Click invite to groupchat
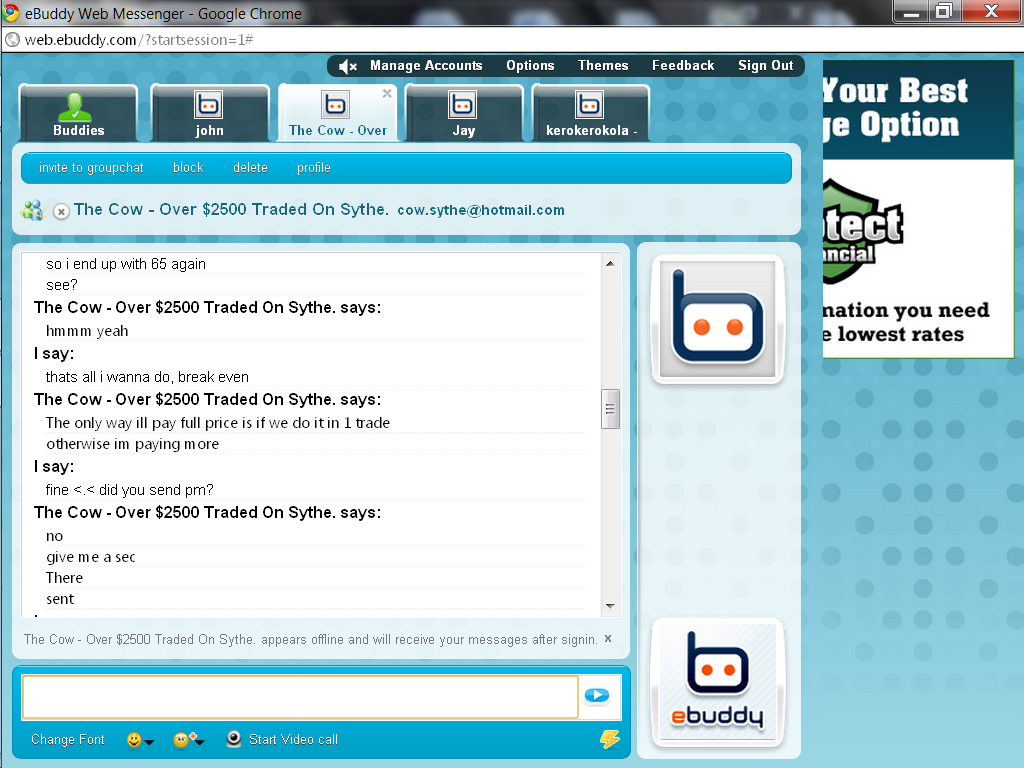Screen dimensions: 1024x768 (91, 168)
